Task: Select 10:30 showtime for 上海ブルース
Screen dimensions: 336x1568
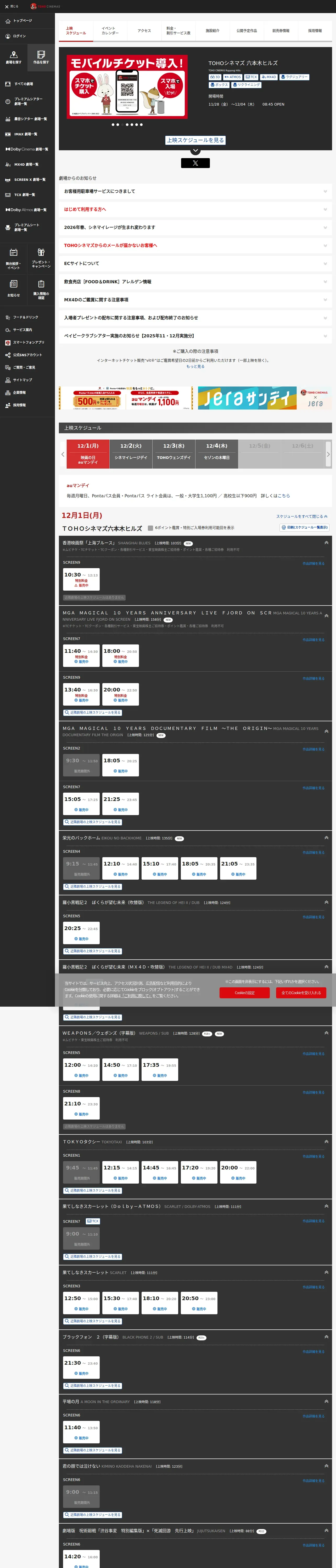Action: coord(81,579)
